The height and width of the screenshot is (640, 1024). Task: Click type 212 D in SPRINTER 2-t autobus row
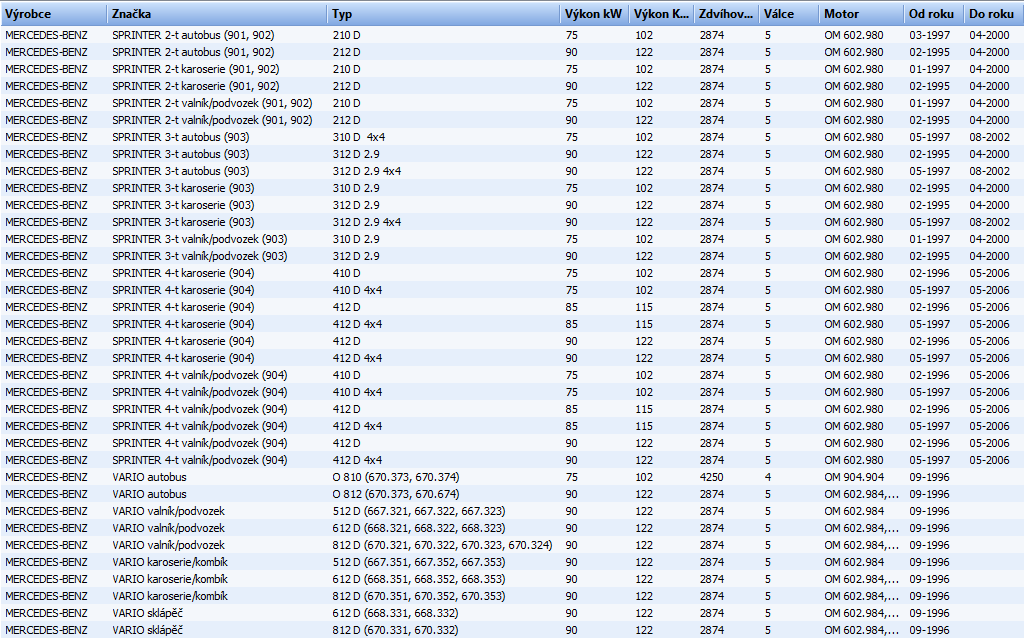click(x=346, y=52)
